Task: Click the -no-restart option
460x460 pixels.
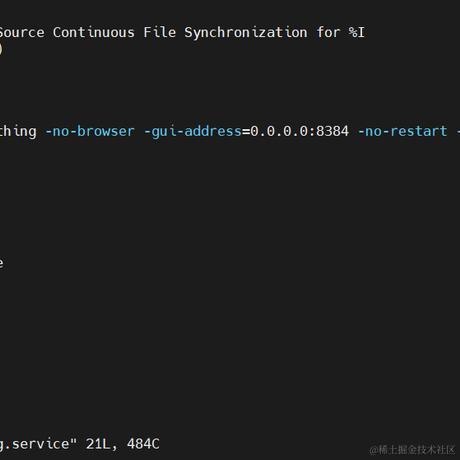Action: 402,131
